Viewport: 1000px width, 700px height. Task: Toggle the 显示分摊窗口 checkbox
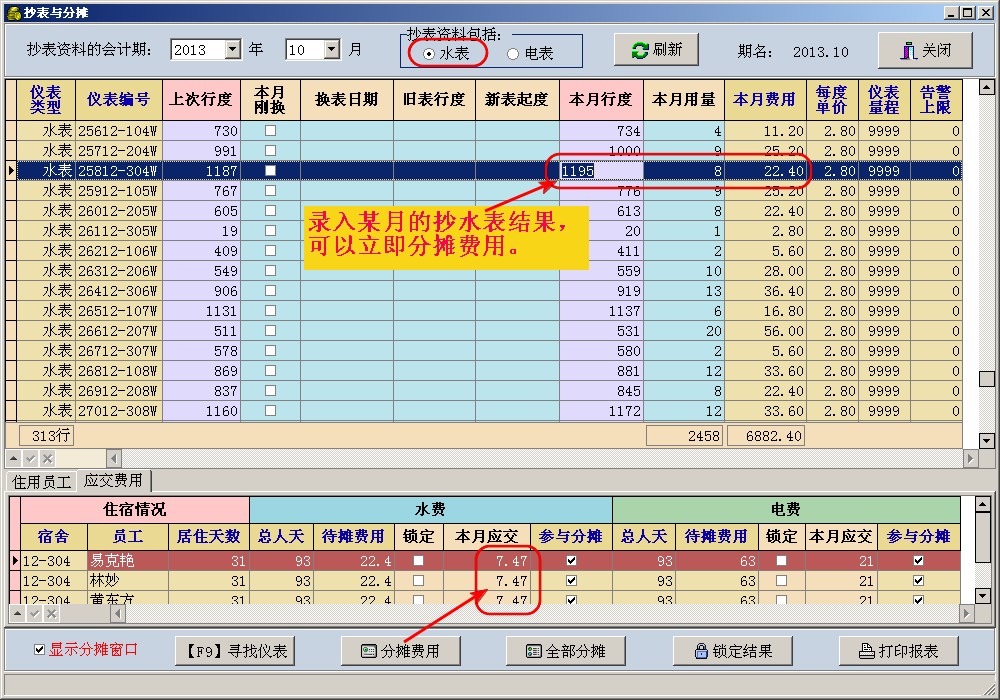(39, 650)
